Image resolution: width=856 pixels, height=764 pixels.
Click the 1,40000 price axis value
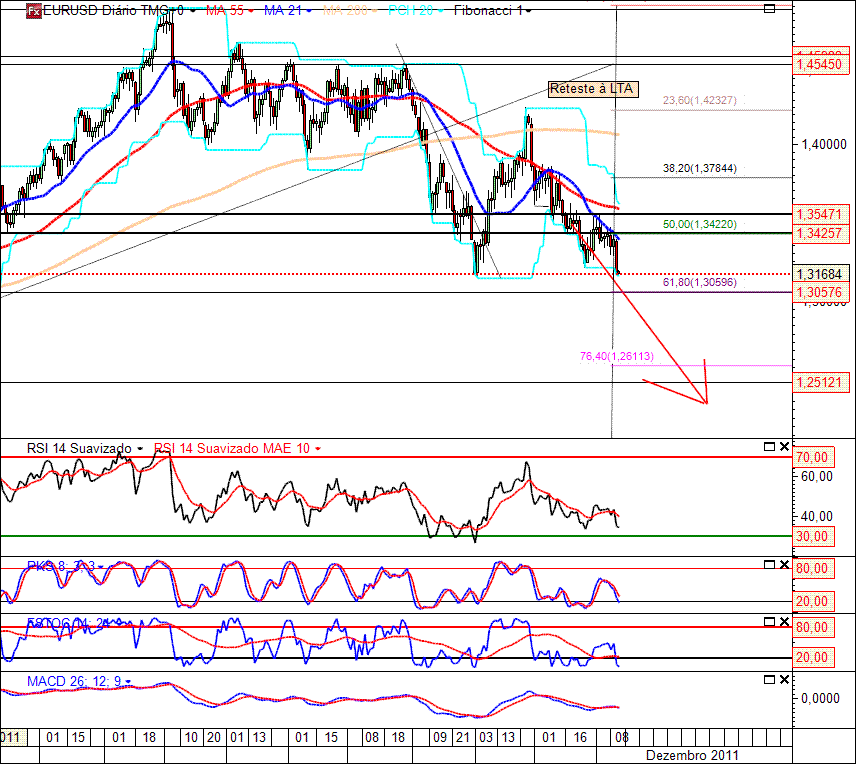824,144
